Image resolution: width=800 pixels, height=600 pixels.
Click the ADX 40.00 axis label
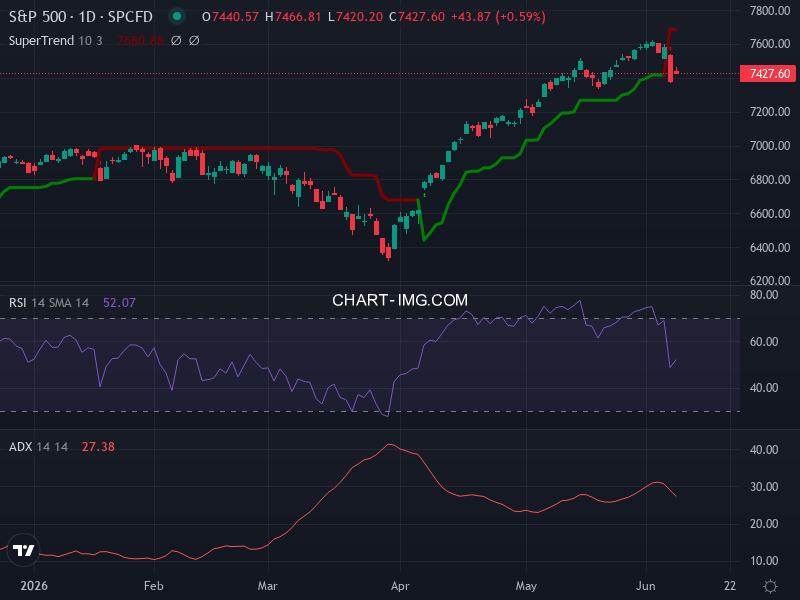click(x=764, y=449)
